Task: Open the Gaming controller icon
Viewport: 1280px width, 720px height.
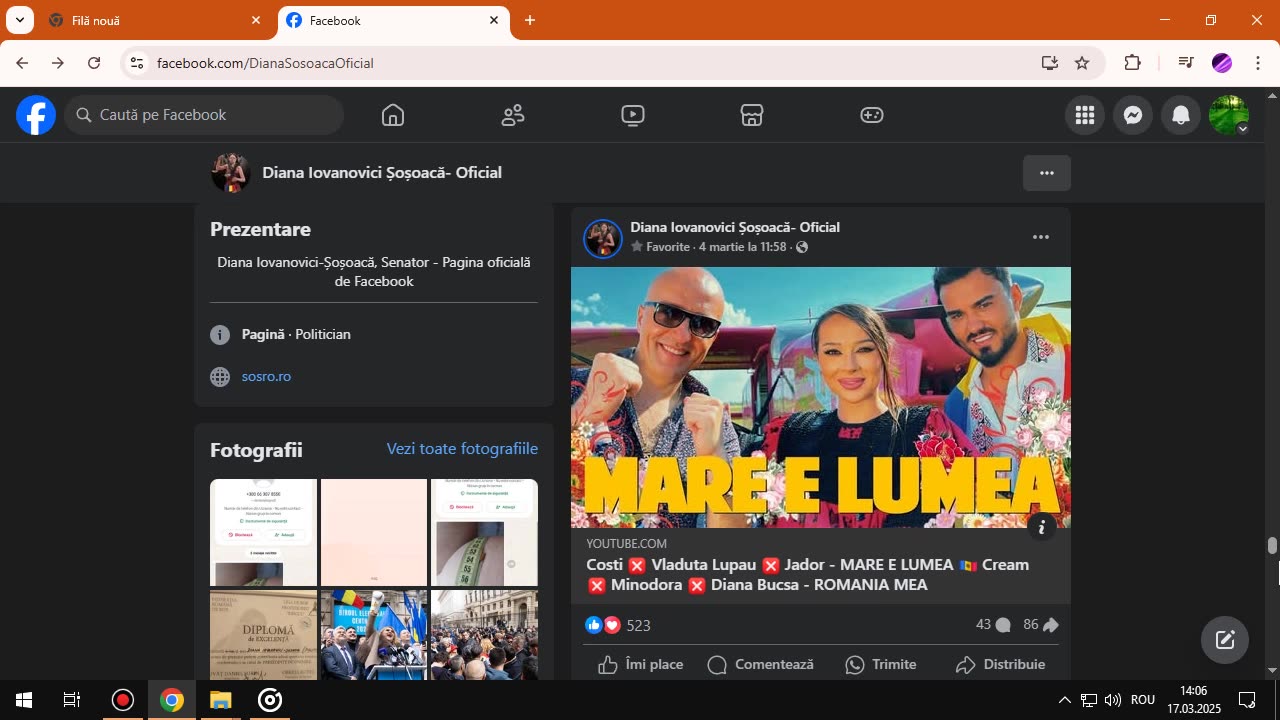Action: point(872,115)
